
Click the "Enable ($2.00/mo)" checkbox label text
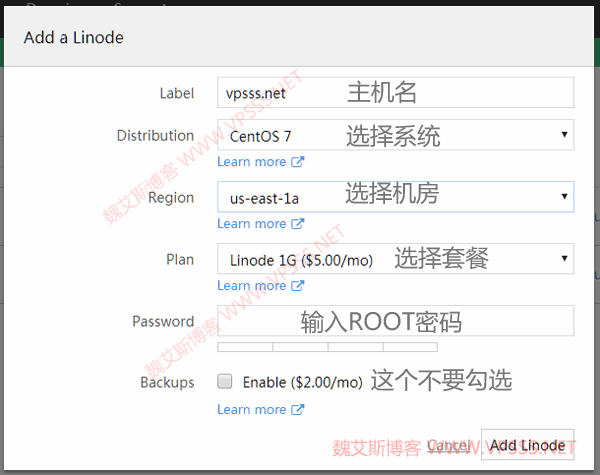pos(302,382)
